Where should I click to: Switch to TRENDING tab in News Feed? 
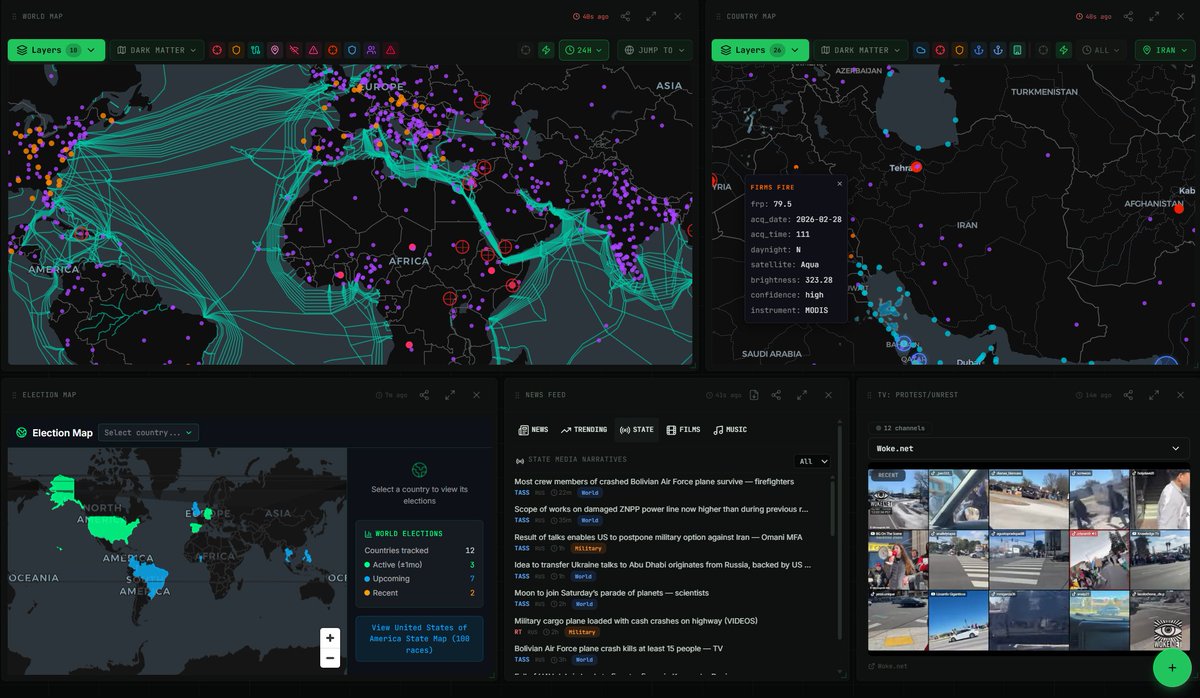pos(584,430)
